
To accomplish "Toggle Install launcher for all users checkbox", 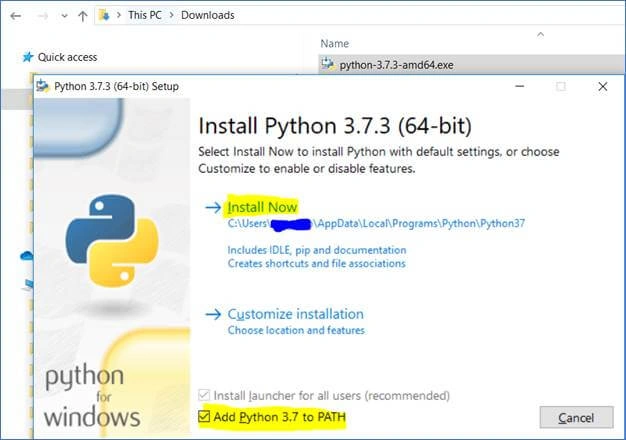I will pos(204,395).
